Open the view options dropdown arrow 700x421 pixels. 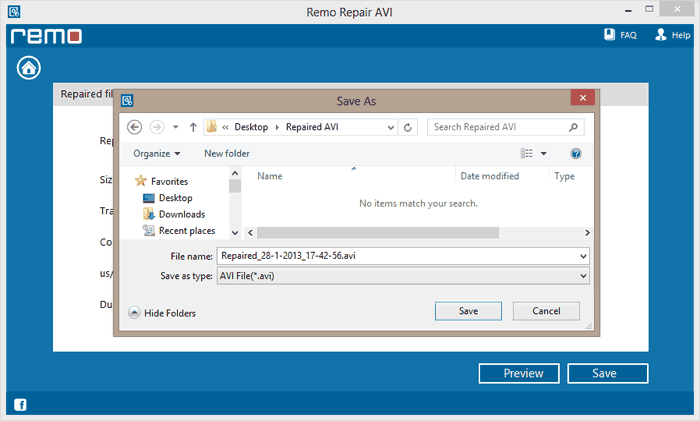(544, 154)
